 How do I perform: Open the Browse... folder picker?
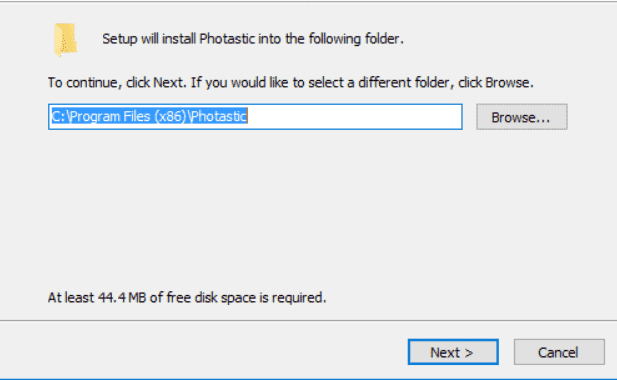click(522, 117)
